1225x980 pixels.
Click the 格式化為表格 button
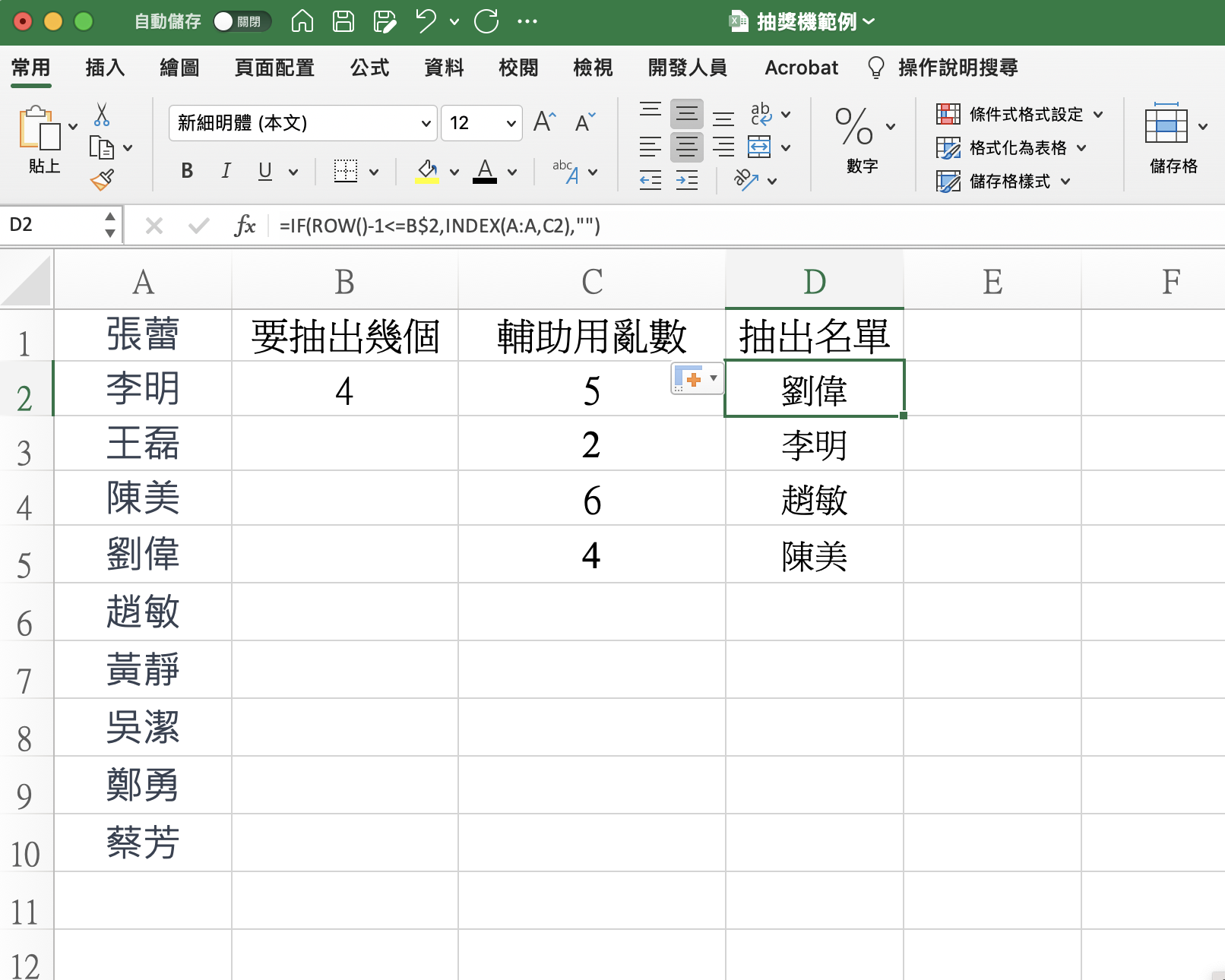[1011, 148]
